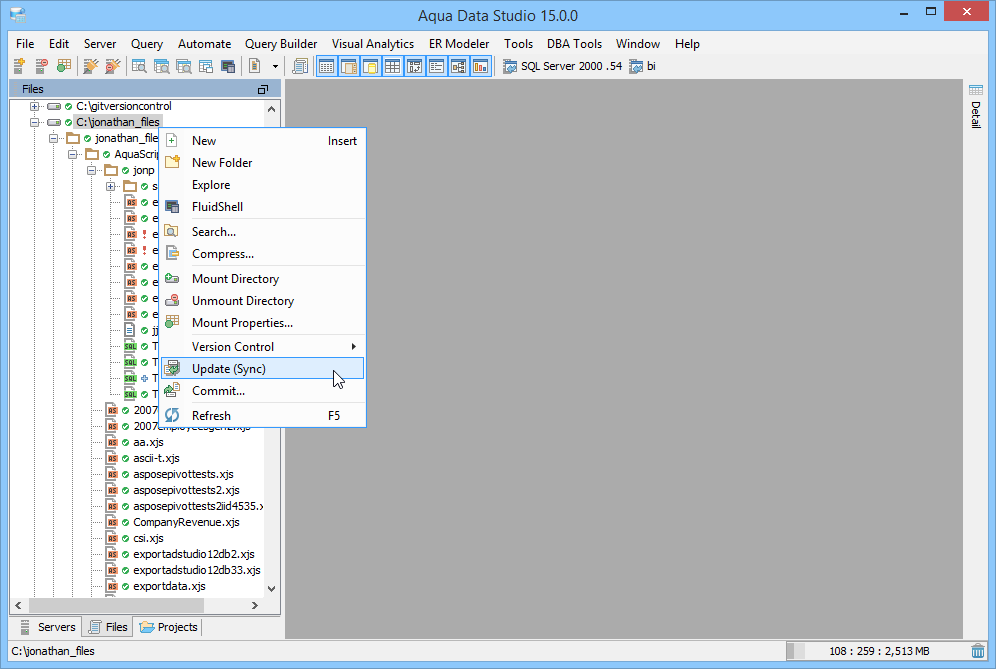Click the Connect Server plug icon

(x=91, y=65)
